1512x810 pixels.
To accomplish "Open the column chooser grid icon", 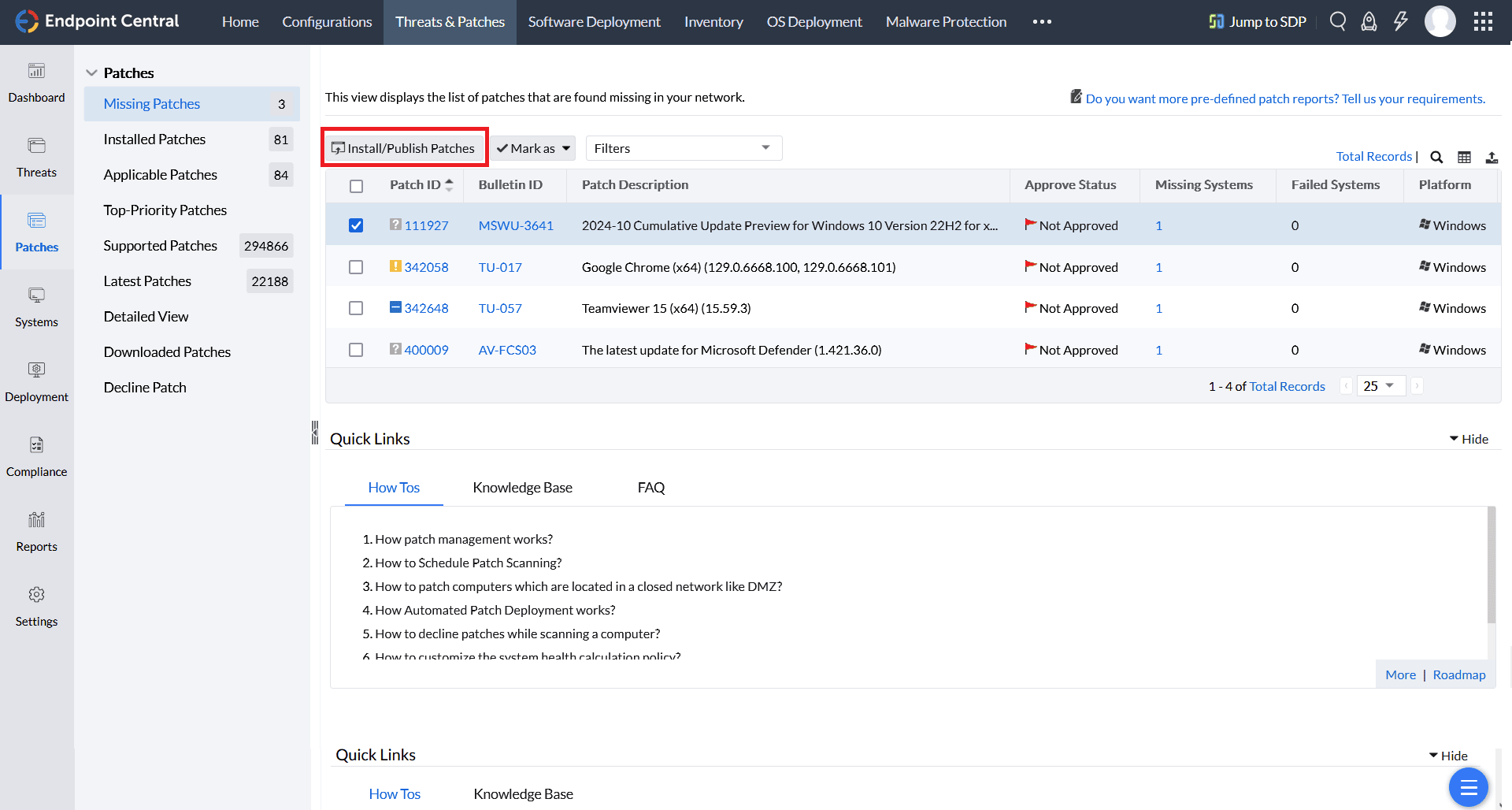I will 1464,157.
